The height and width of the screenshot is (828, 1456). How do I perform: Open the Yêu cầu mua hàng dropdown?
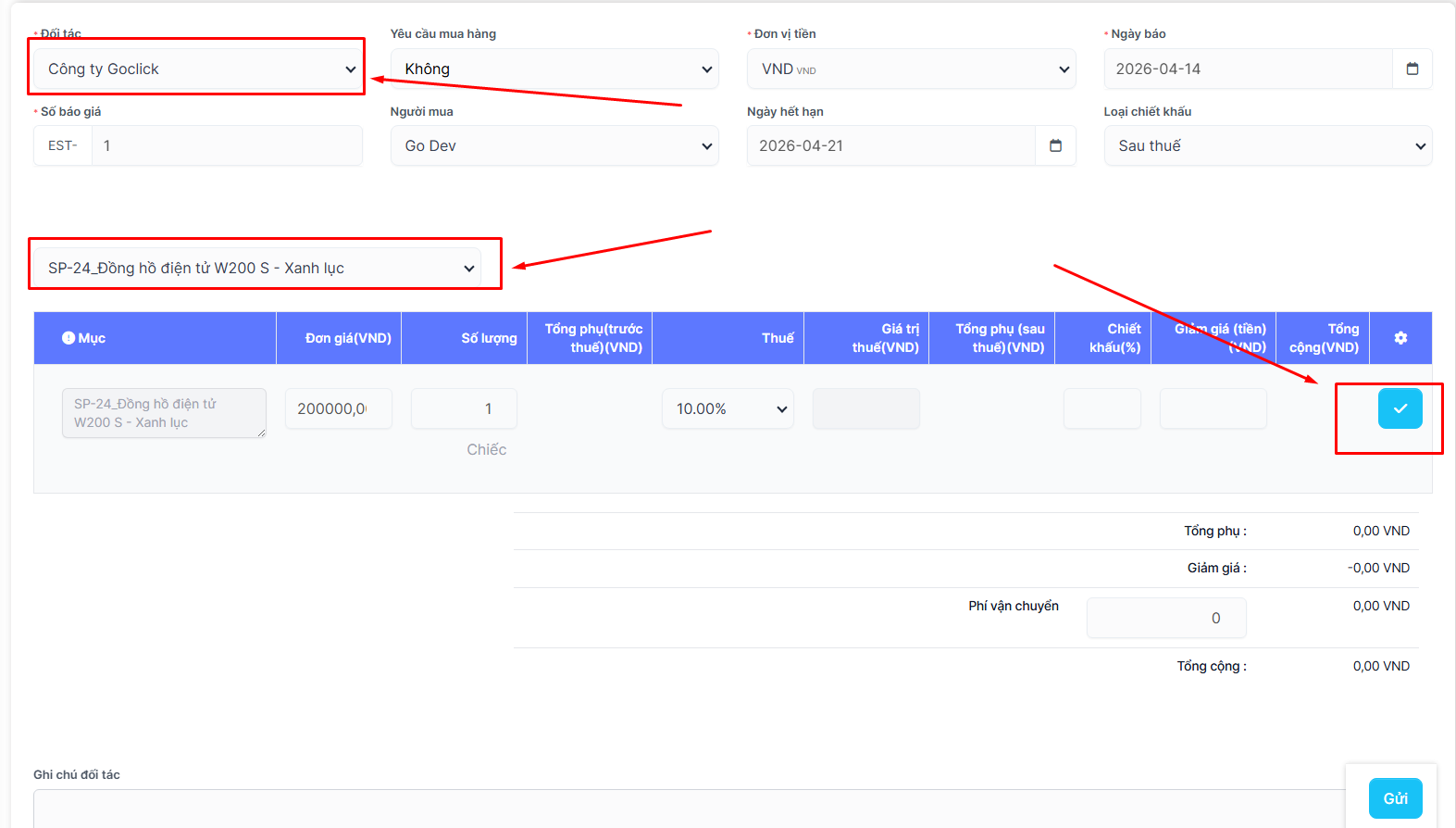pos(554,69)
